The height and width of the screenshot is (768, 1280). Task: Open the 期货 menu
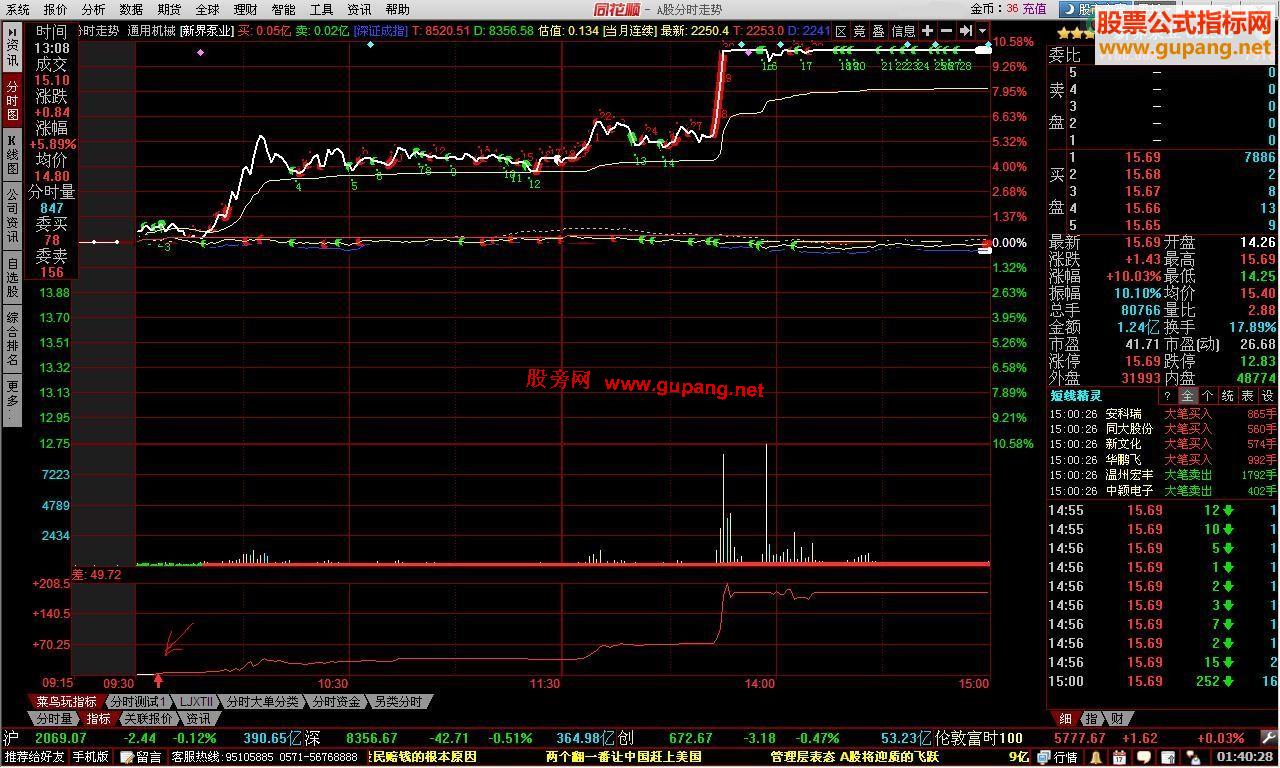[169, 9]
